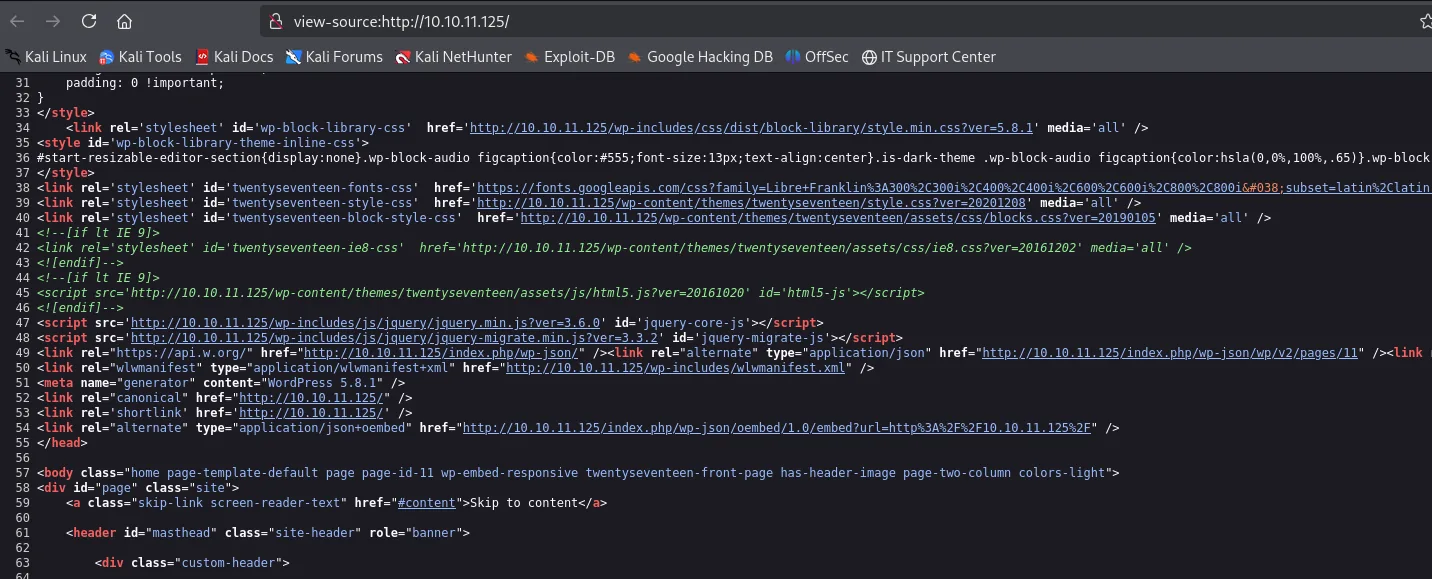Open the Kali Tools bookmark
1432x579 pixels.
coord(140,57)
